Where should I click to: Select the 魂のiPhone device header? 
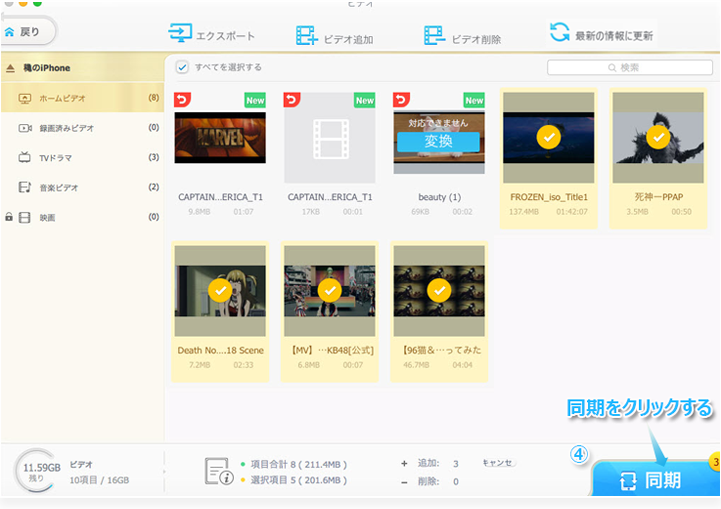83,68
